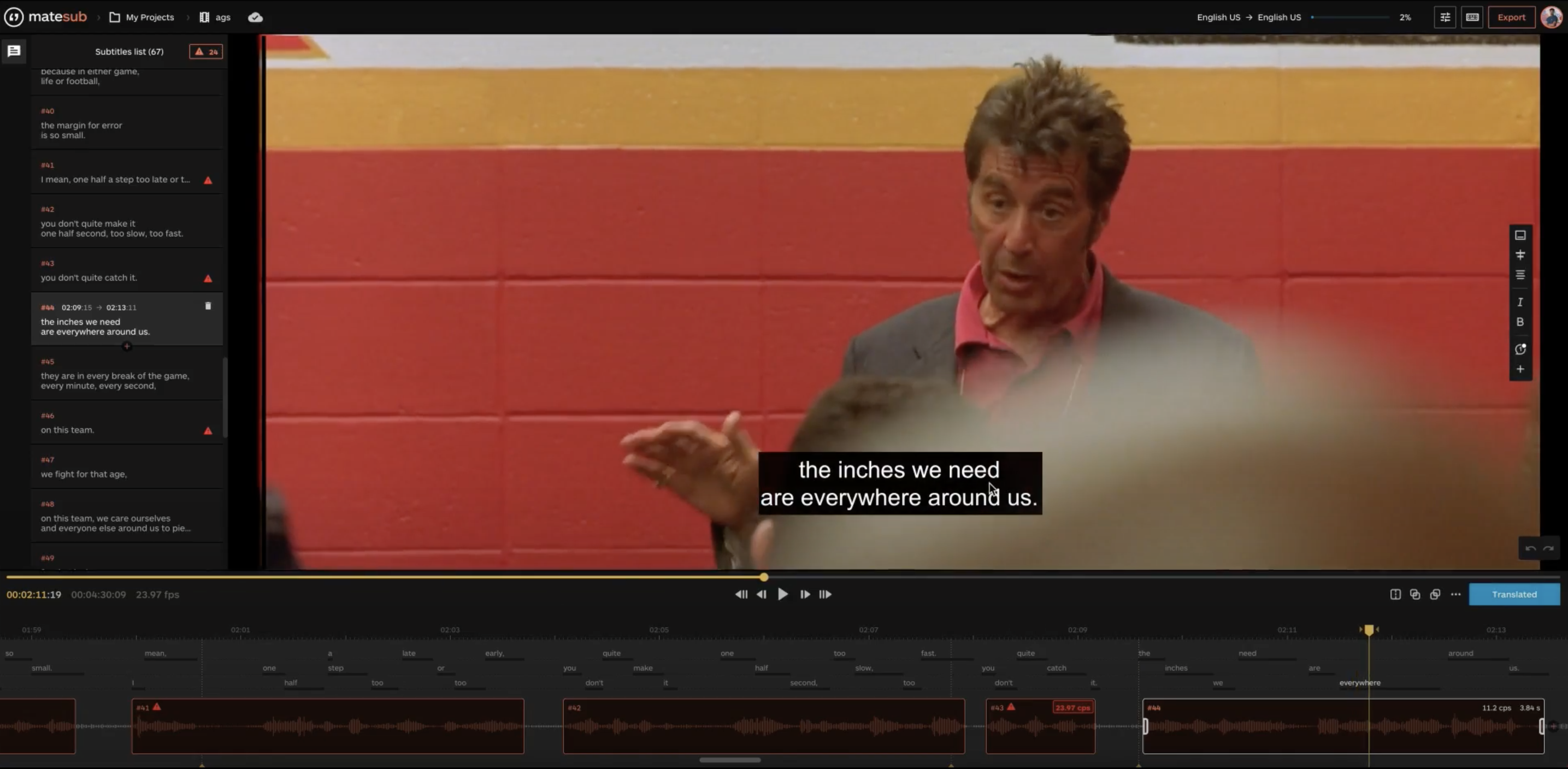Toggle subtitle merge mode

point(1414,594)
